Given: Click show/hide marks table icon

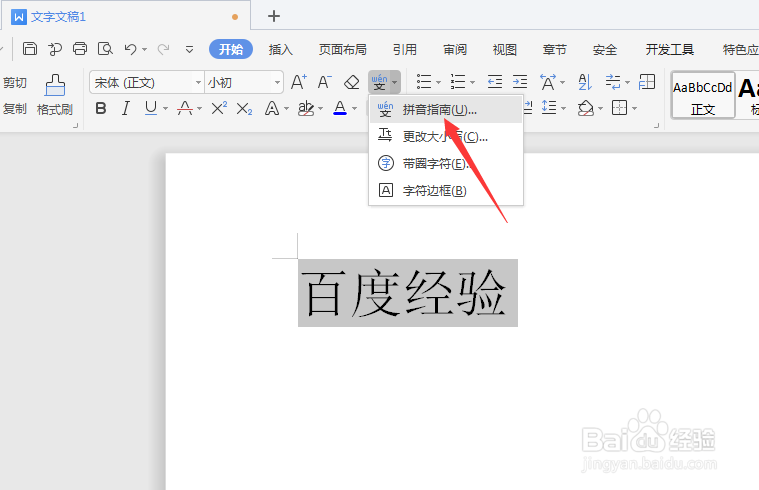Looking at the screenshot, I should tap(647, 82).
